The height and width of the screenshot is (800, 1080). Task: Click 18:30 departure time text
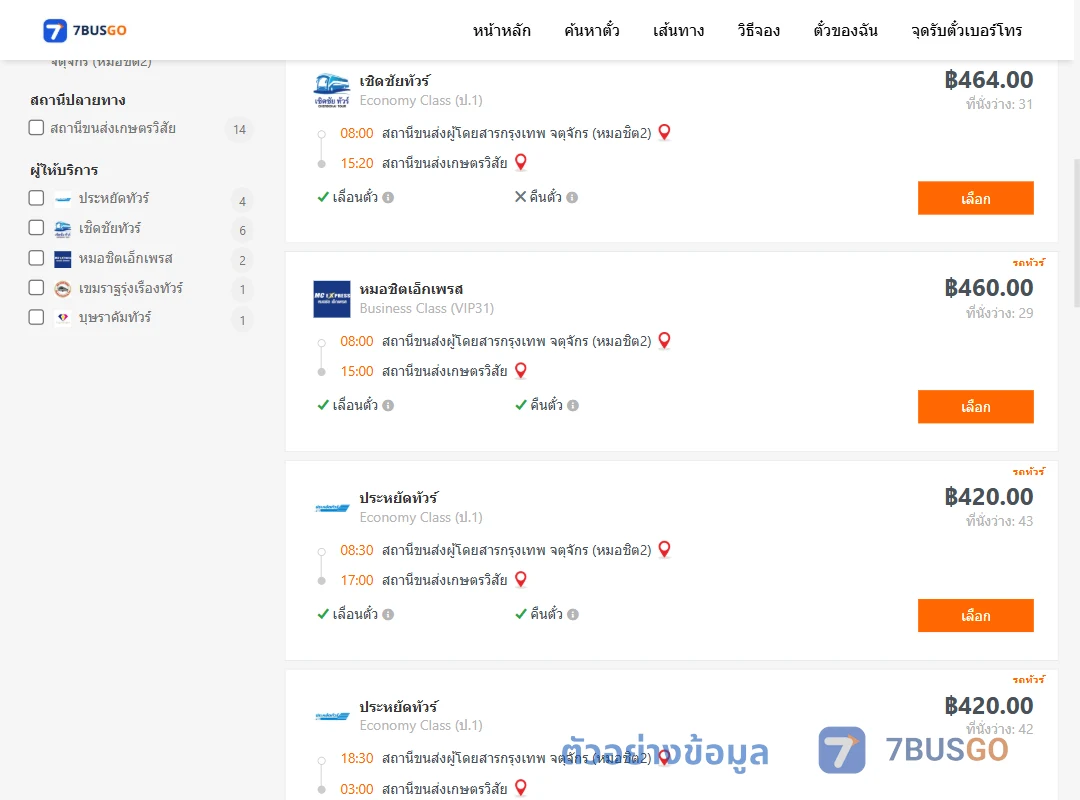click(x=357, y=758)
